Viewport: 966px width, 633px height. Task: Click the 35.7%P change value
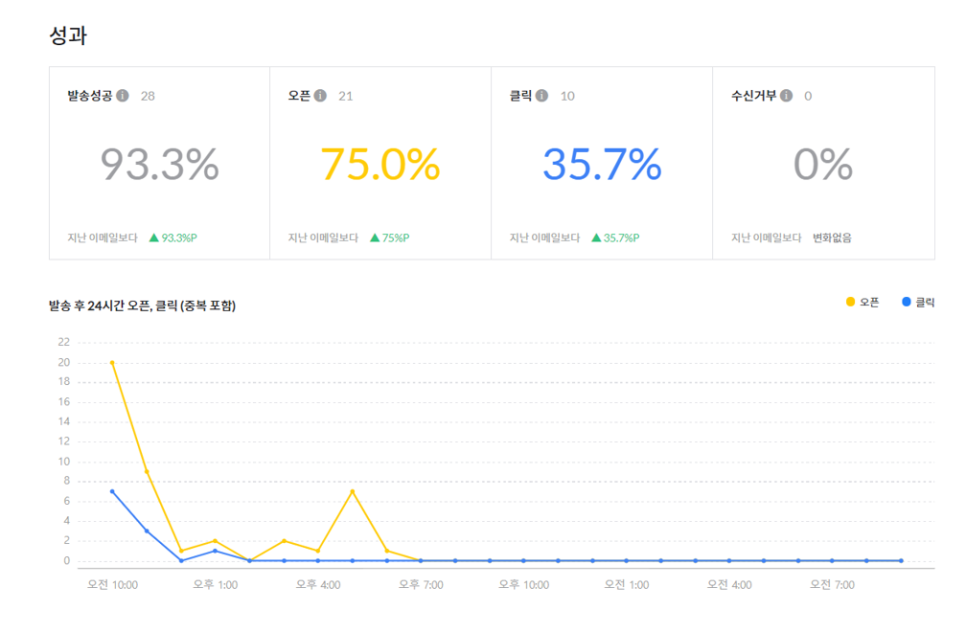622,238
